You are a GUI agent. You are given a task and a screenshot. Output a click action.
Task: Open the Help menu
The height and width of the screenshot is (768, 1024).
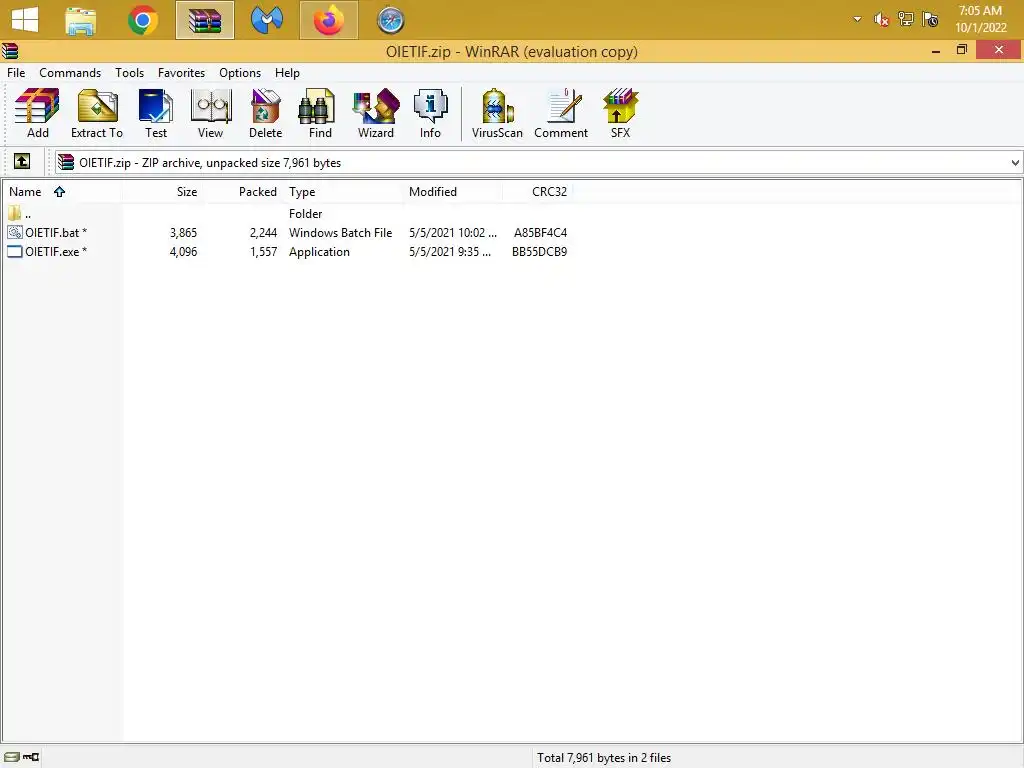(287, 72)
